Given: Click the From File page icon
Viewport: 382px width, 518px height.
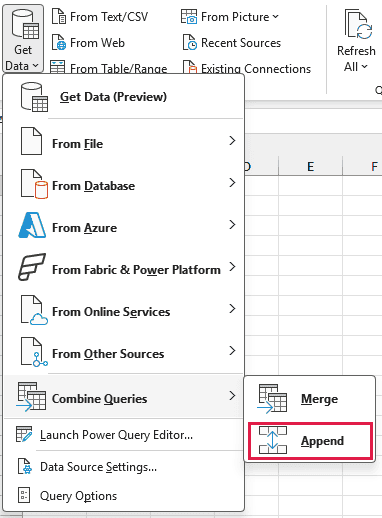Looking at the screenshot, I should point(31,141).
